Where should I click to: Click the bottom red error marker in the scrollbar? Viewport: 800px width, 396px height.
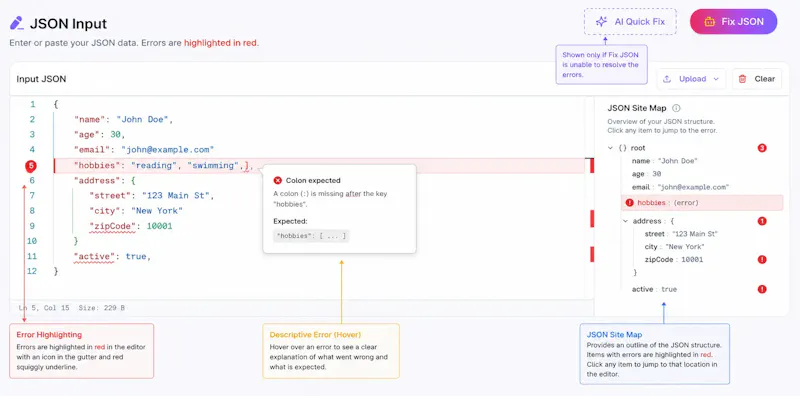(x=592, y=254)
